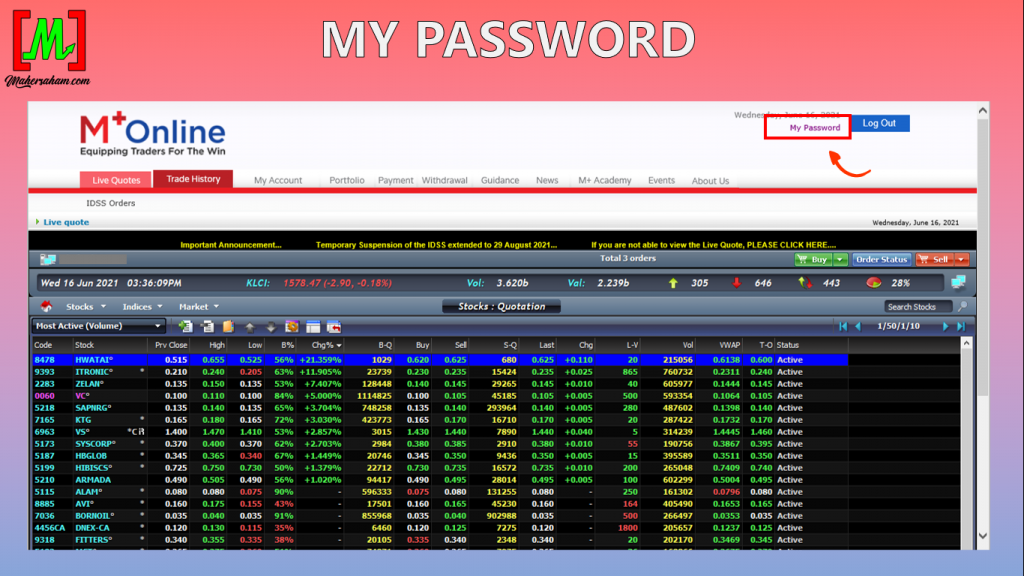
Task: Select the HWATAI stock row
Action: coord(96,359)
